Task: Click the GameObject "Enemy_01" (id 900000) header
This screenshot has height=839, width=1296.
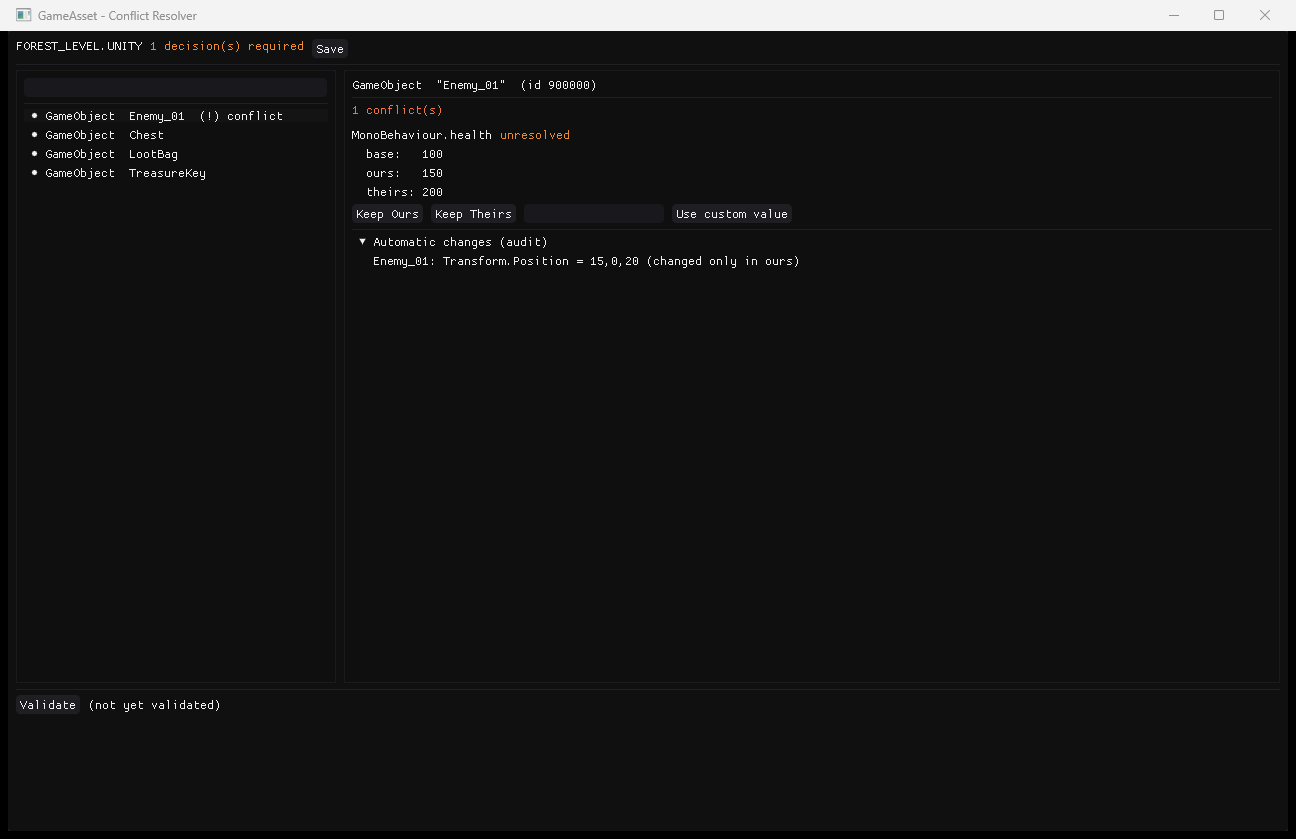Action: tap(474, 86)
